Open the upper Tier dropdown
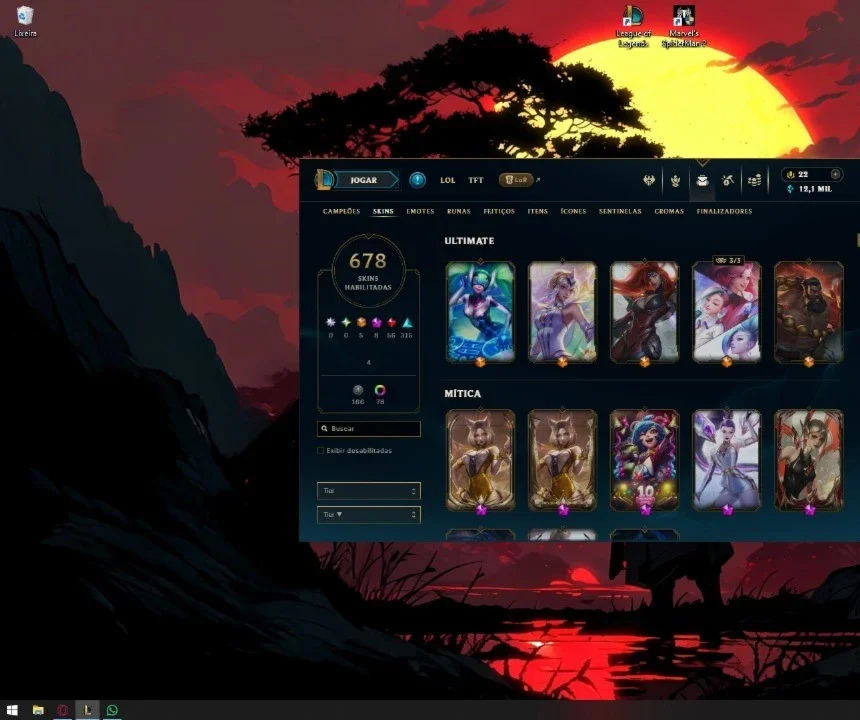 (x=369, y=491)
